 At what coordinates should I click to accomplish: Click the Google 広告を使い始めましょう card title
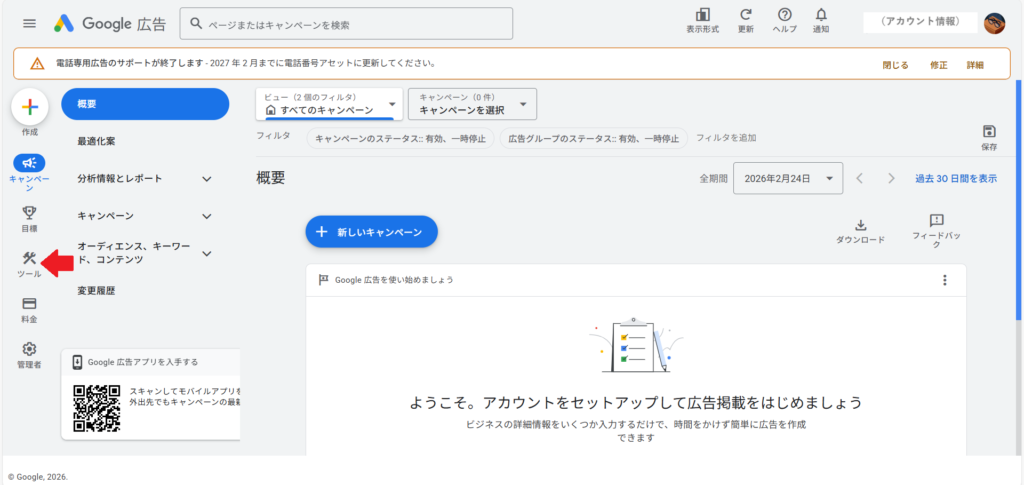point(394,280)
